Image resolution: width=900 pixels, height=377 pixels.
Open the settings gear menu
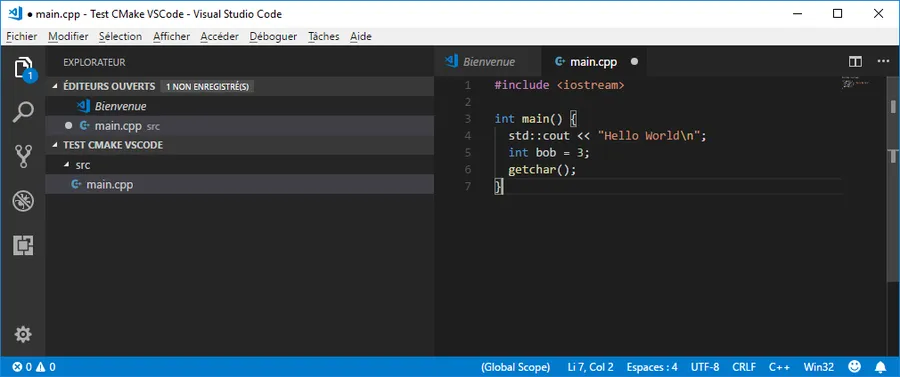tap(23, 335)
